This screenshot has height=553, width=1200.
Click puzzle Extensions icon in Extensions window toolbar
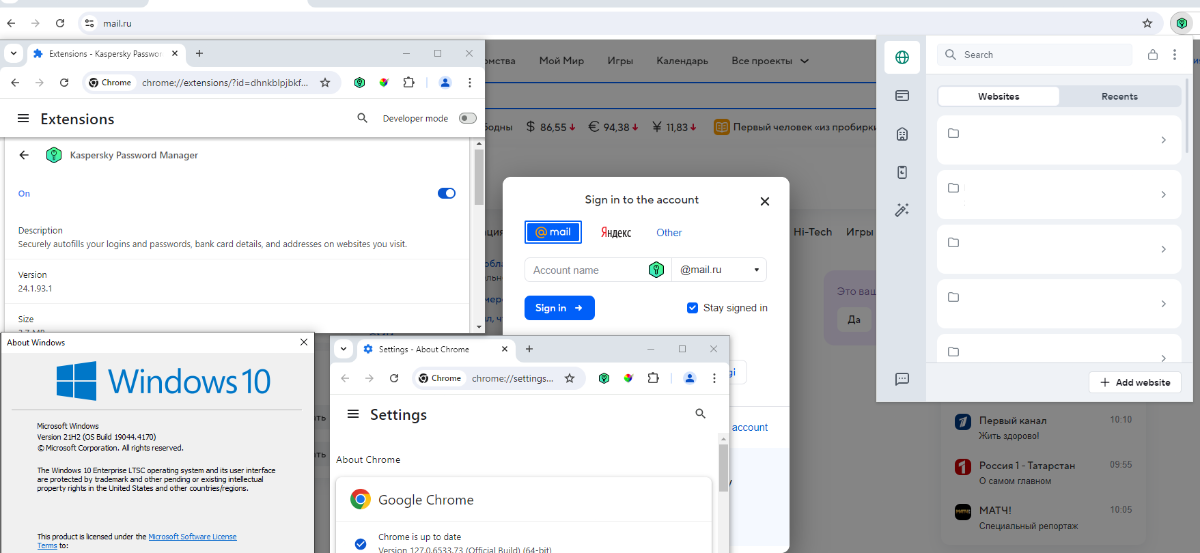pos(408,82)
